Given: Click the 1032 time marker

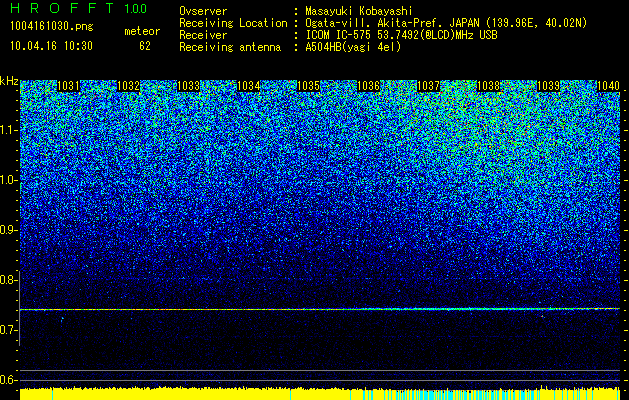Looking at the screenshot, I should coord(128,86).
